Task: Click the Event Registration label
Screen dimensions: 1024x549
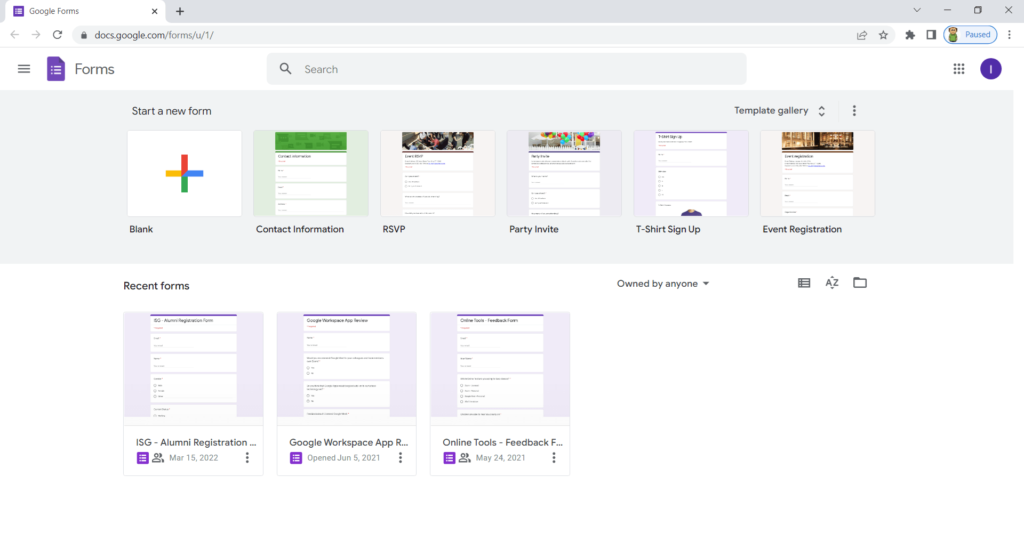Action: 802,229
